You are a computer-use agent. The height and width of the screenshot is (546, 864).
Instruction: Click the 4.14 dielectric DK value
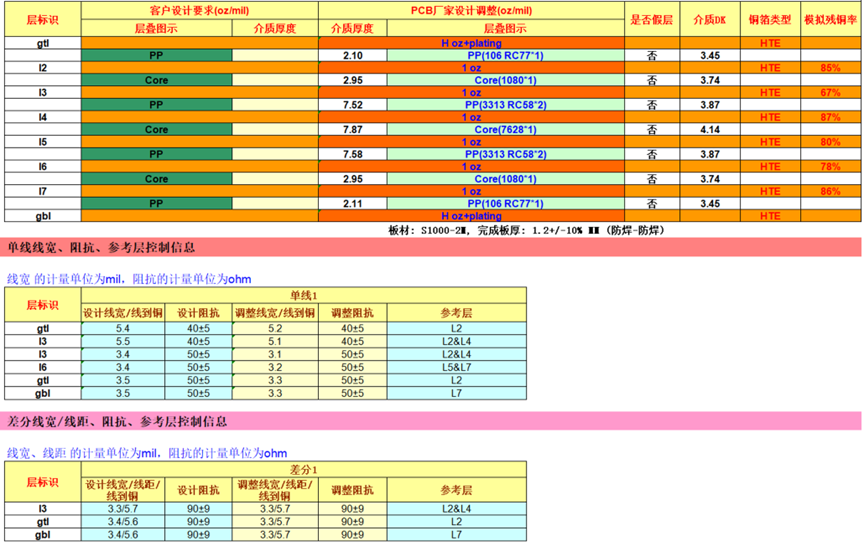(710, 130)
